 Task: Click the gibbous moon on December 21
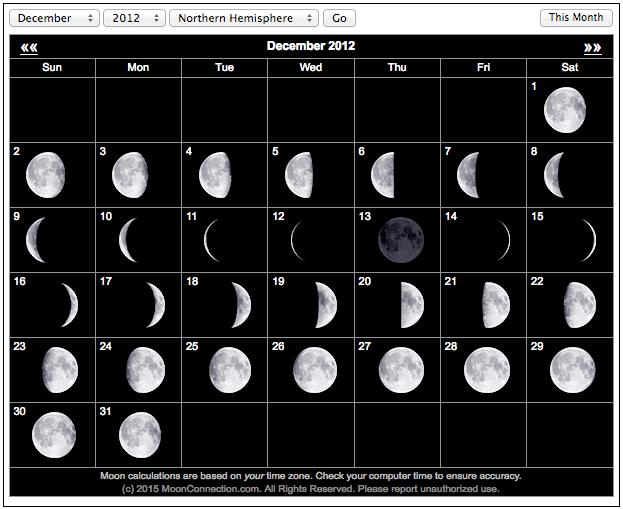496,305
